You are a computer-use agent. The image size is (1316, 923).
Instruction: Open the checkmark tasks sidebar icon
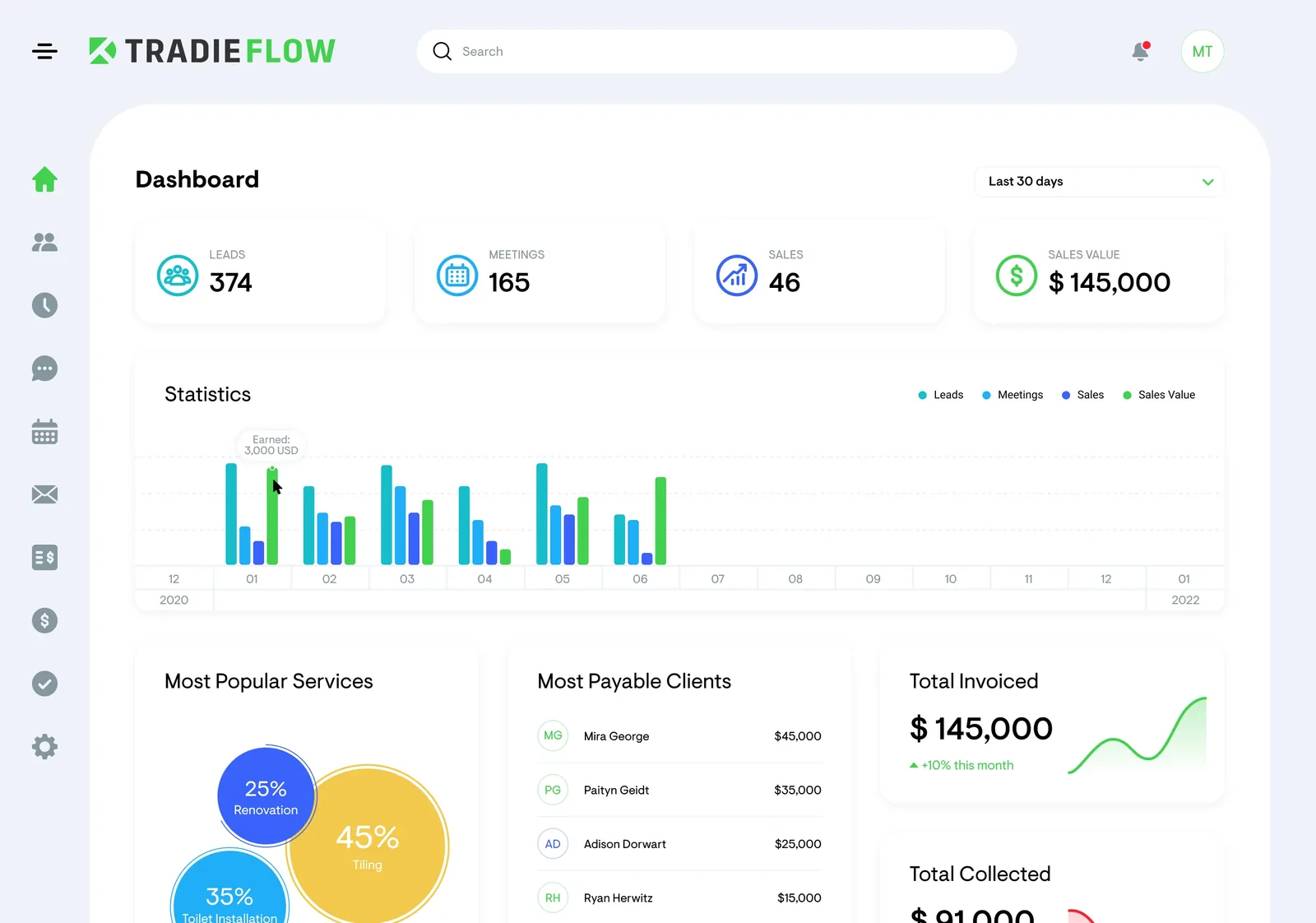tap(44, 684)
